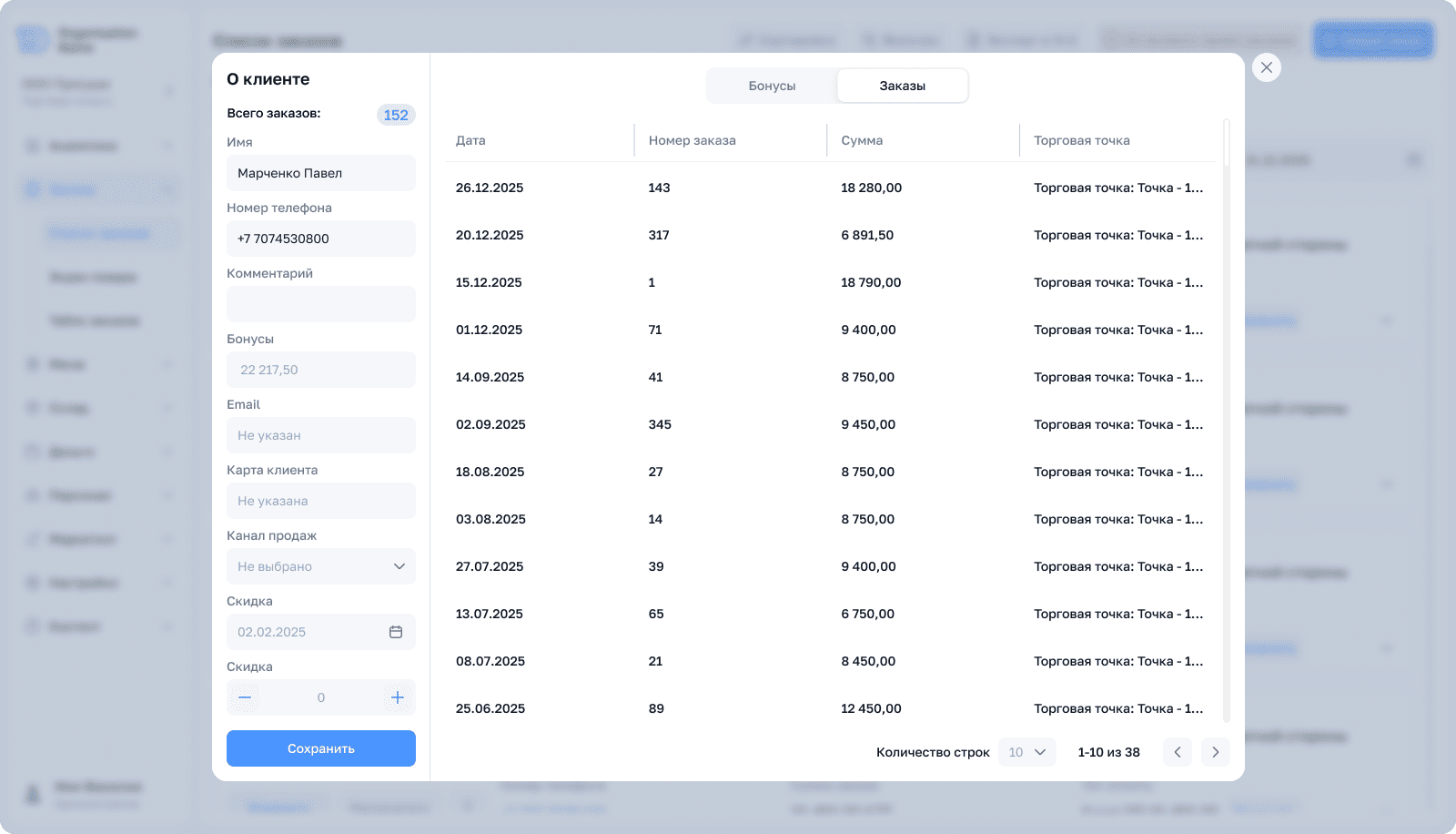Close the client info dialog
The width and height of the screenshot is (1456, 834).
pos(1266,67)
